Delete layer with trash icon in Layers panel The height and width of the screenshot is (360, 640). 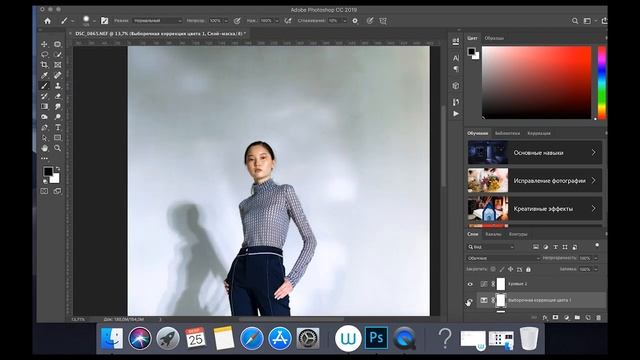tap(598, 318)
